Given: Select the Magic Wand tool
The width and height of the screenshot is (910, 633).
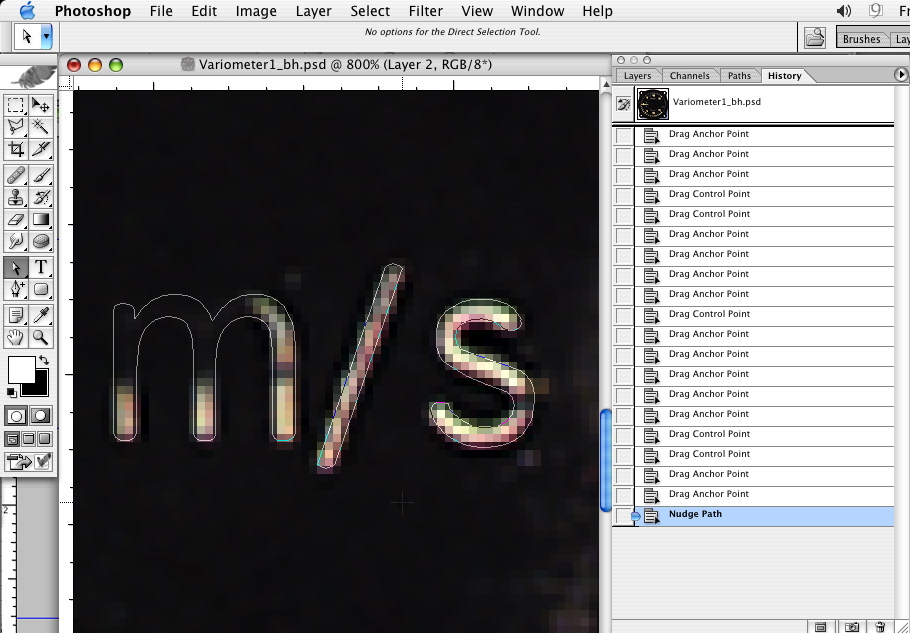Looking at the screenshot, I should (41, 127).
